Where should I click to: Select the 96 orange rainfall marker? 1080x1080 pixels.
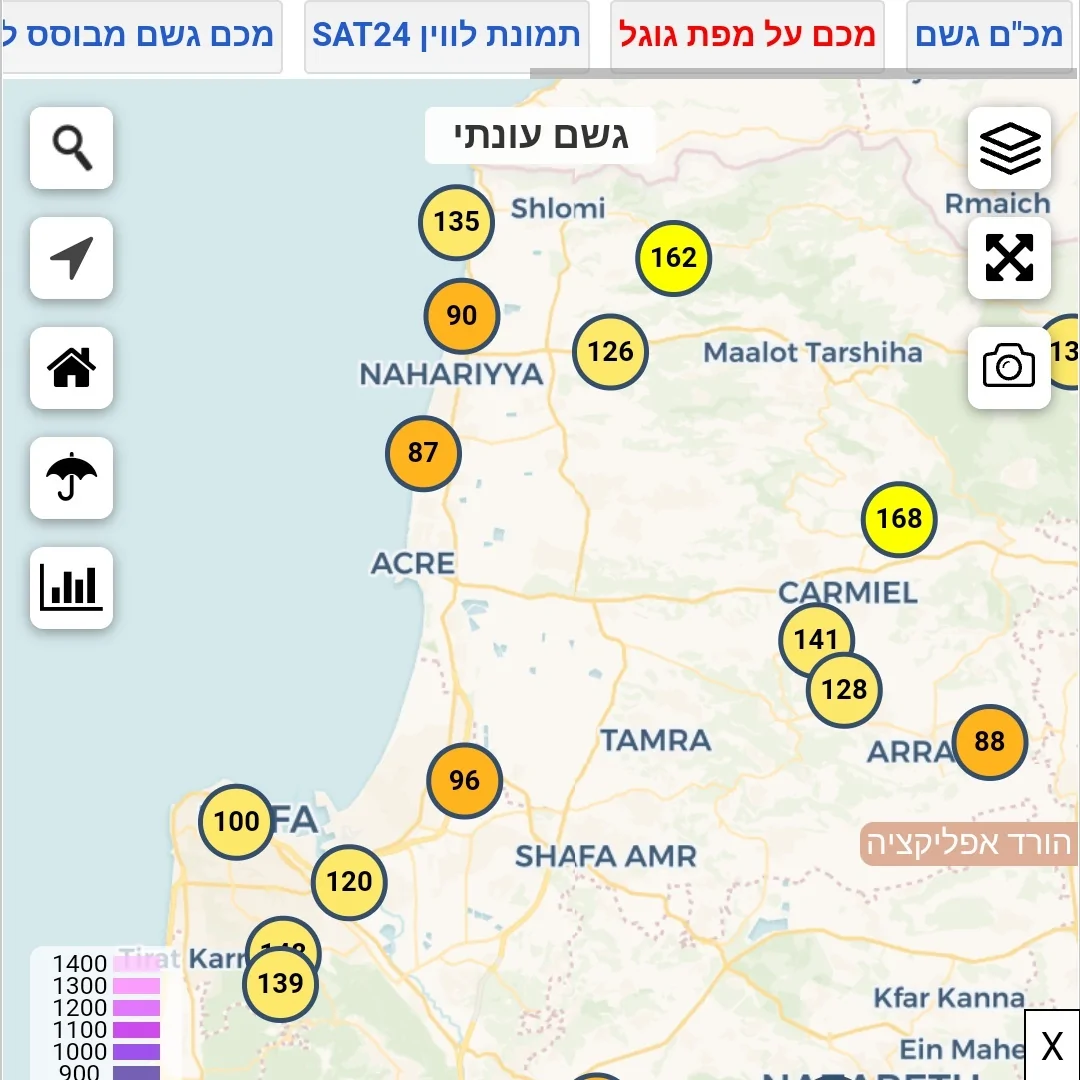464,781
